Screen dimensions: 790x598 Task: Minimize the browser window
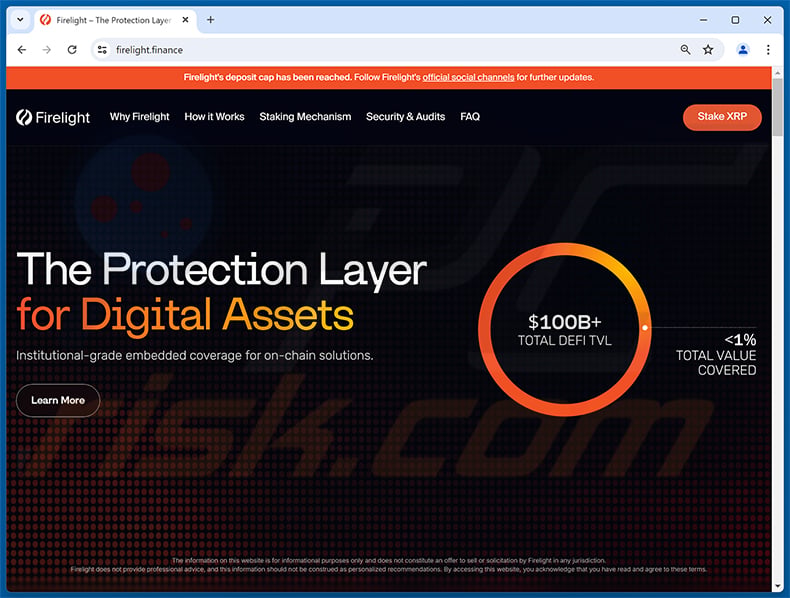click(x=703, y=20)
